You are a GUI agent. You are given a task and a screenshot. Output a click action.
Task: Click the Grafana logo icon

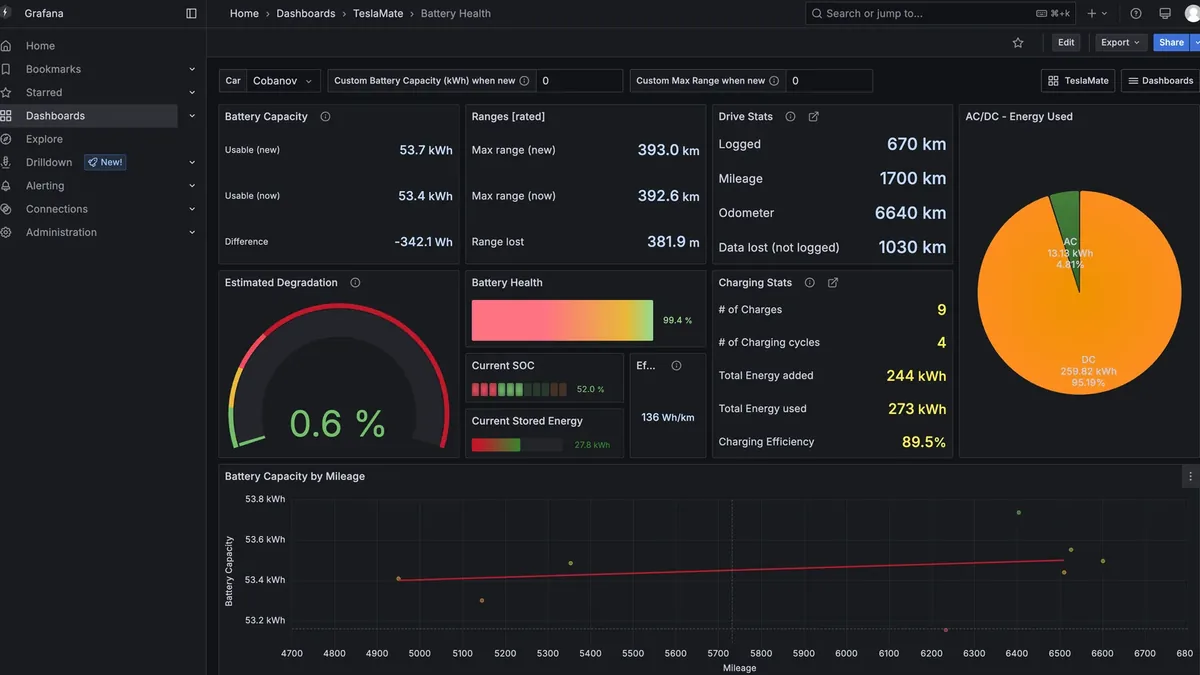[5, 13]
